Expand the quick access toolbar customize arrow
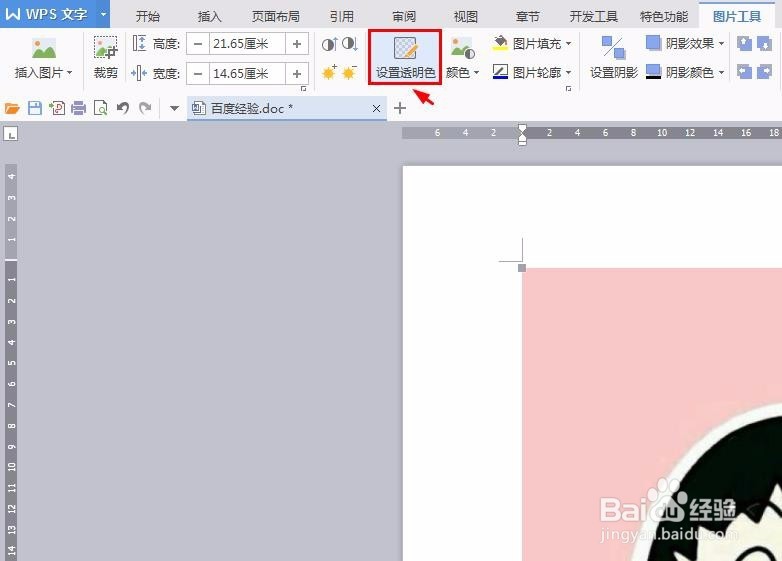The image size is (782, 561). pos(174,108)
